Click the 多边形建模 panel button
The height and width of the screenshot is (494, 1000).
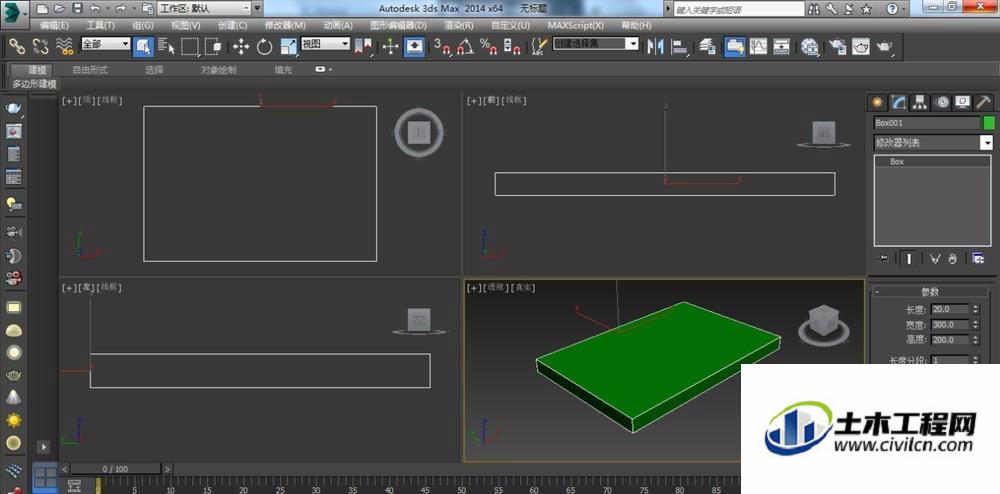[34, 84]
